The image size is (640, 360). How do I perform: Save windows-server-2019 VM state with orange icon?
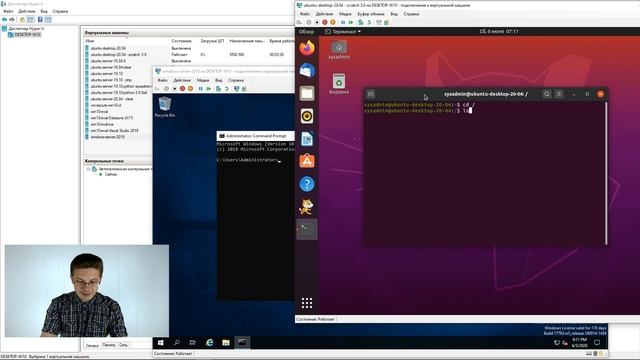190,89
